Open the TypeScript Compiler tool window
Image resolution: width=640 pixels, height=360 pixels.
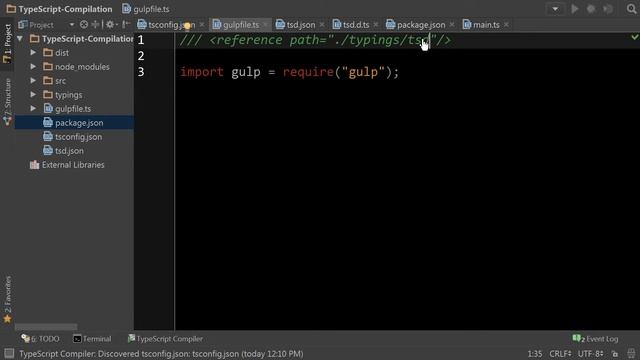coord(165,339)
